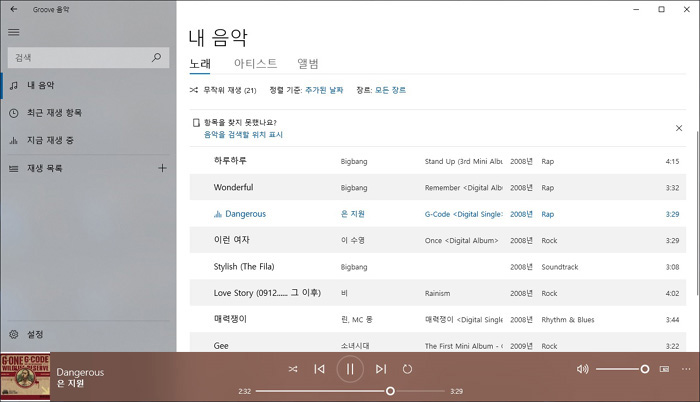Click the playback progress slider
The image size is (700, 402).
click(x=350, y=391)
